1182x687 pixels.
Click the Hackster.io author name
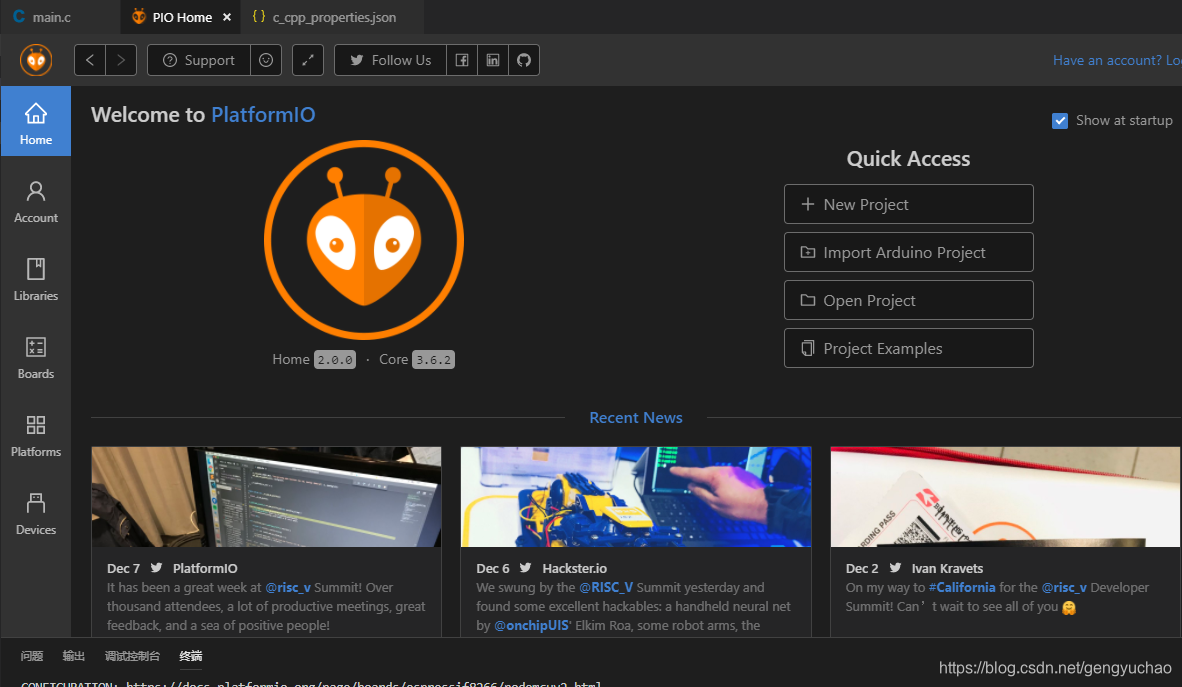coord(574,569)
